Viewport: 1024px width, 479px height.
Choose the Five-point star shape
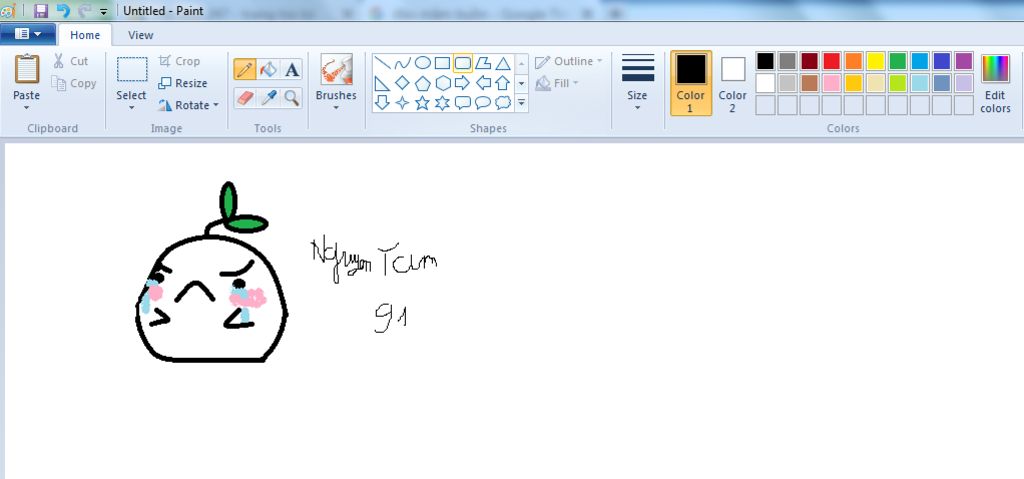(x=423, y=103)
